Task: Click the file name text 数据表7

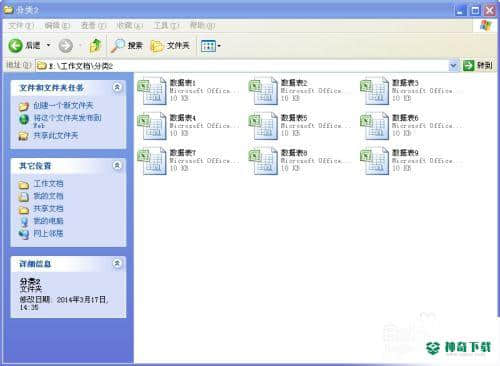Action: (x=183, y=152)
